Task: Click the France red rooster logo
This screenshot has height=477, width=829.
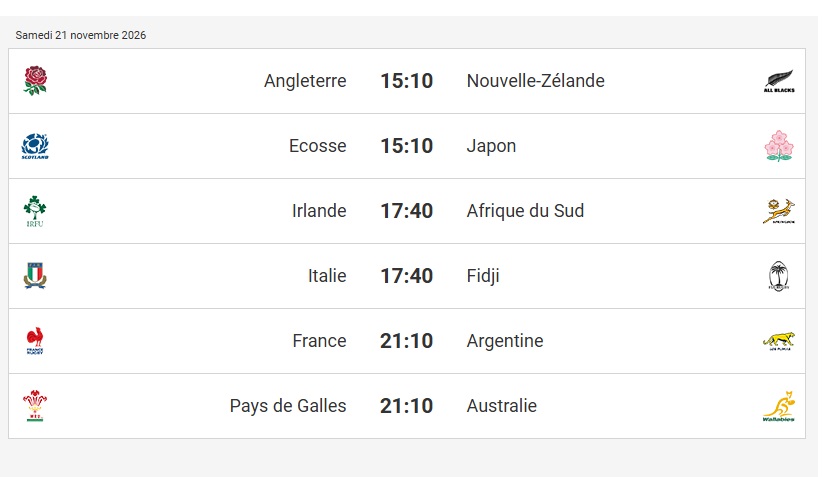Action: pyautogui.click(x=35, y=341)
